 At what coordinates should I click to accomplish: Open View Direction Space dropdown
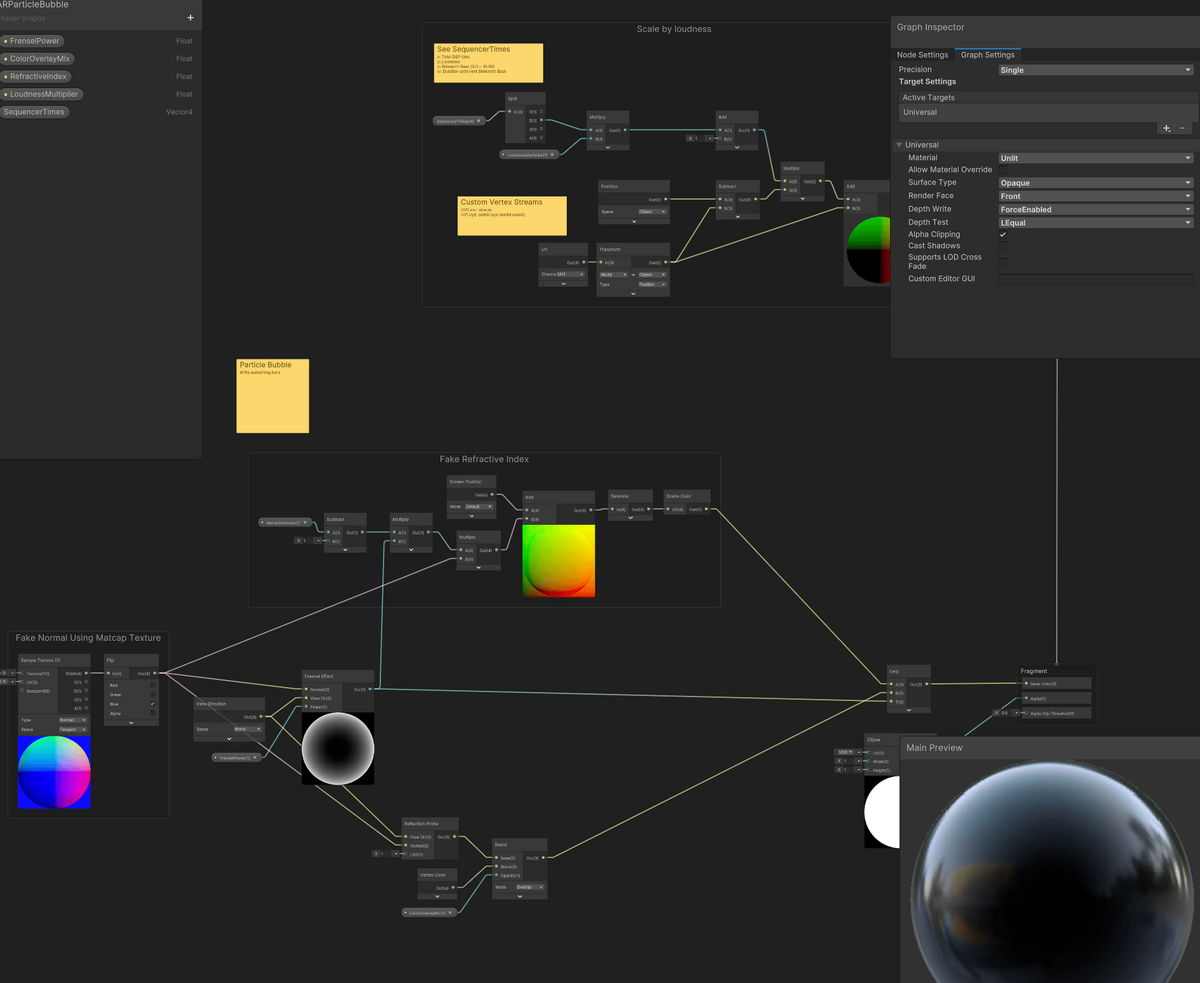coord(247,729)
